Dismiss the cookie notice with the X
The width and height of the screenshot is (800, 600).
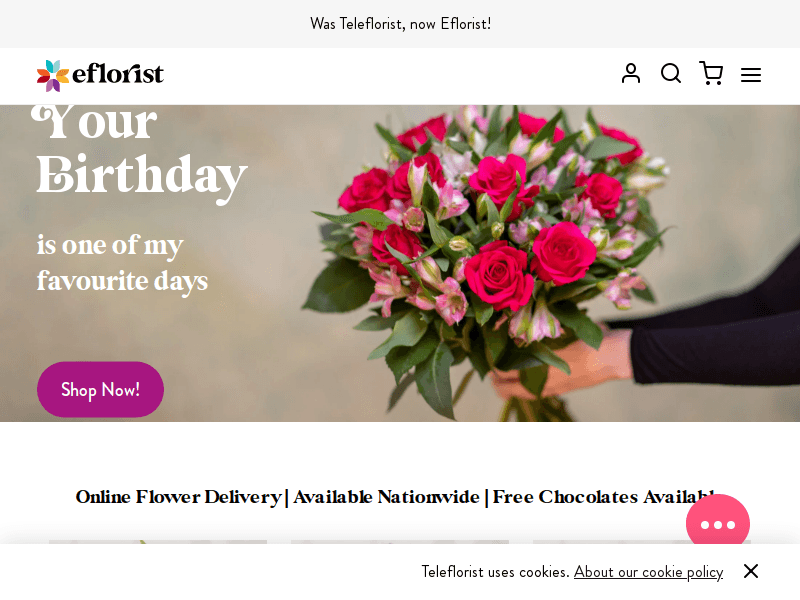click(751, 571)
